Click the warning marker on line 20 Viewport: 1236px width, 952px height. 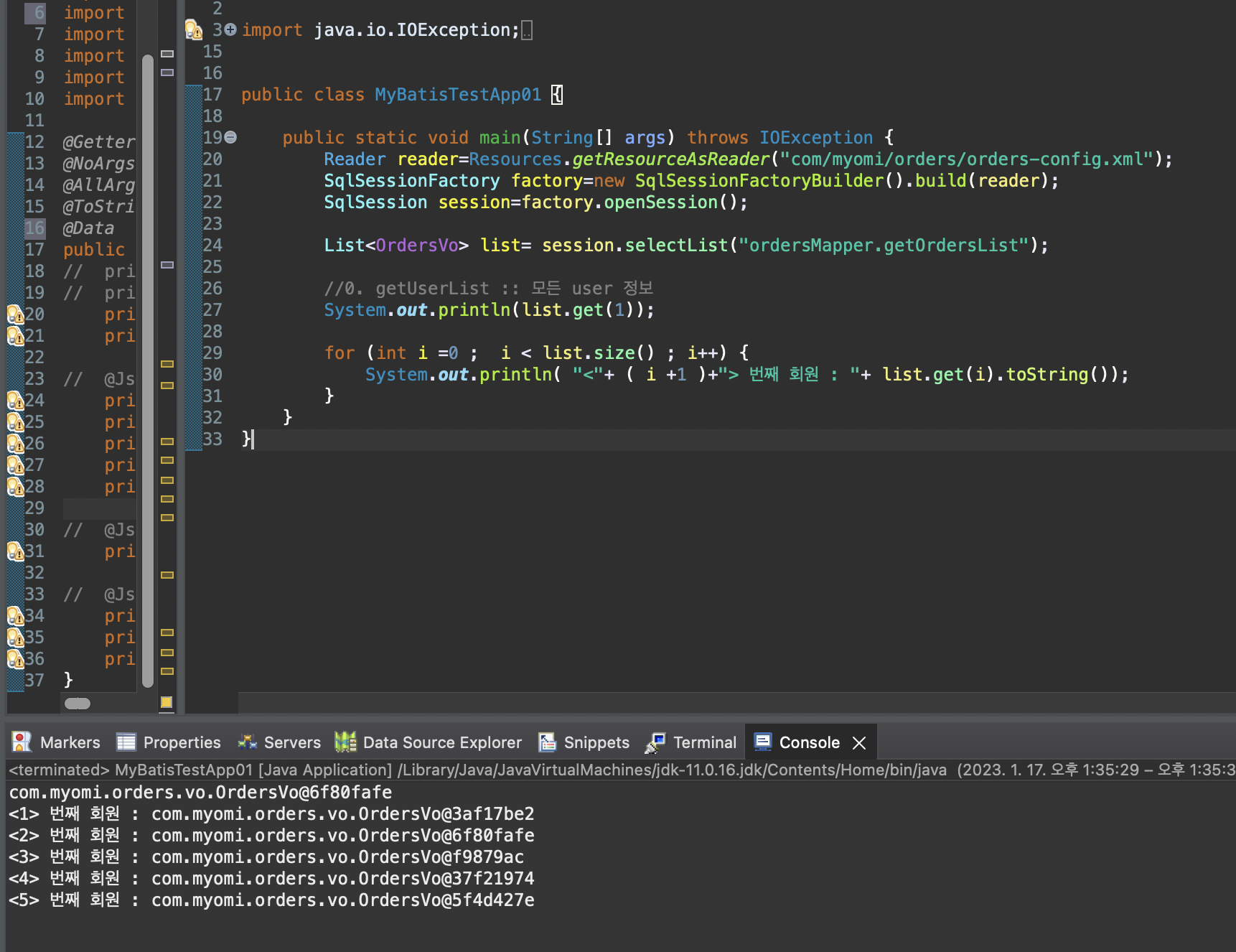click(x=15, y=314)
